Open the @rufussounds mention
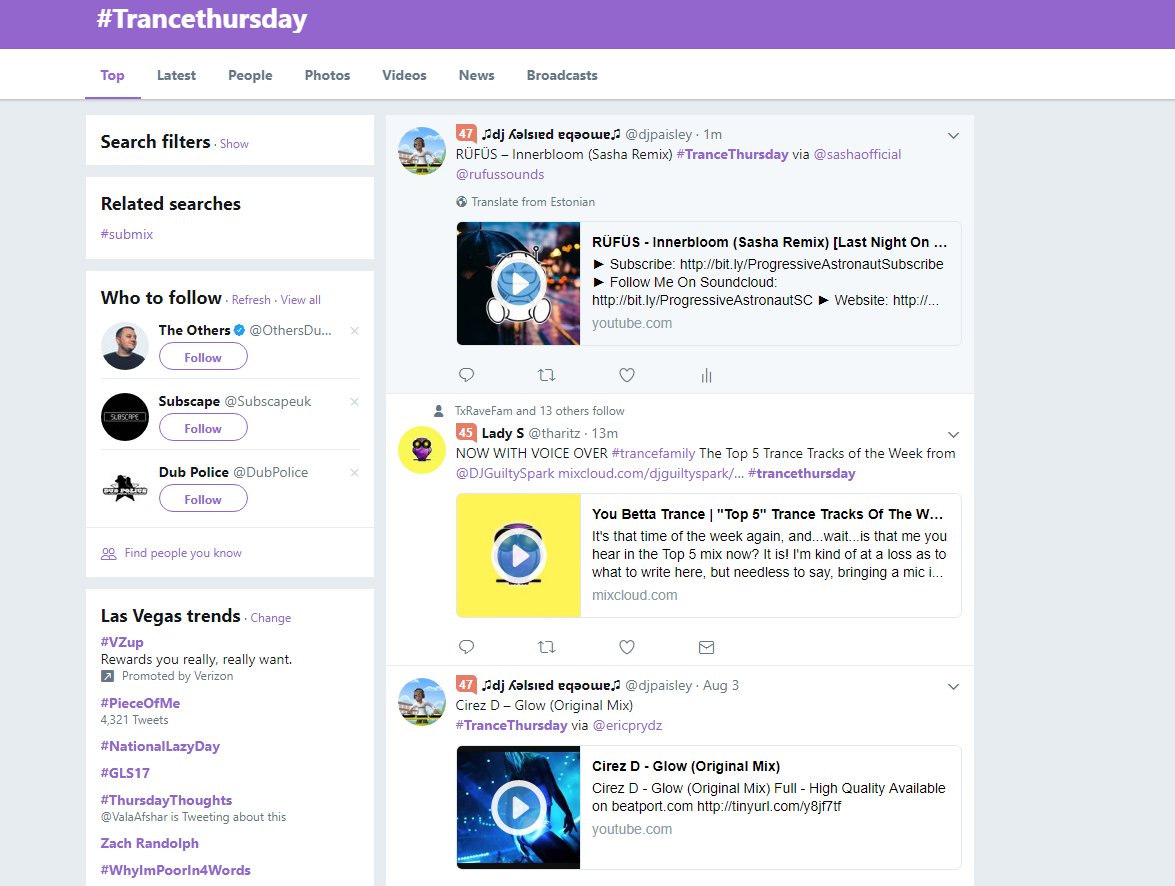 tap(500, 175)
